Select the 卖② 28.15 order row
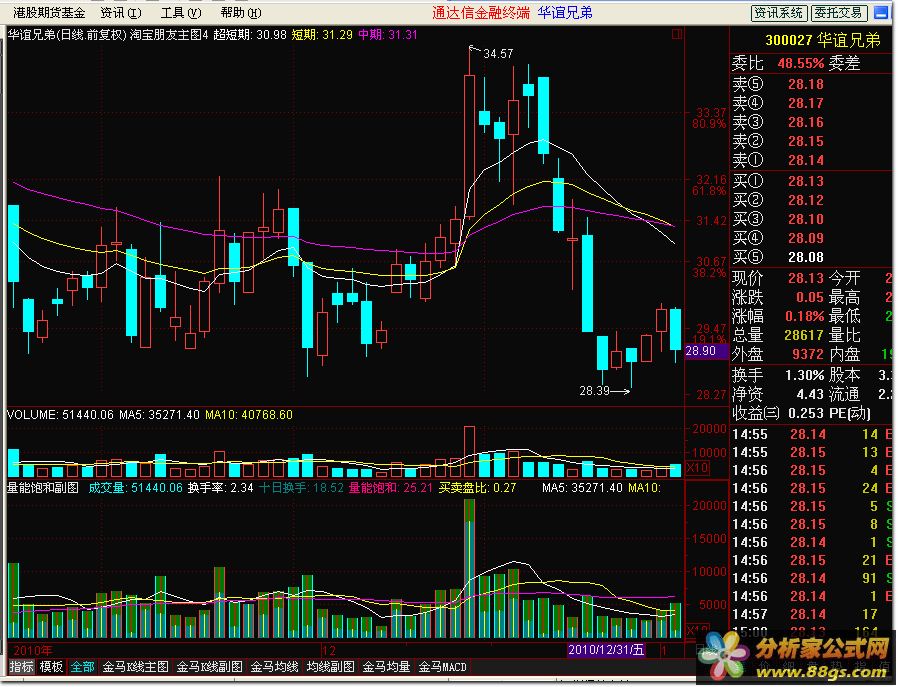This screenshot has height=687, width=898. tap(813, 141)
